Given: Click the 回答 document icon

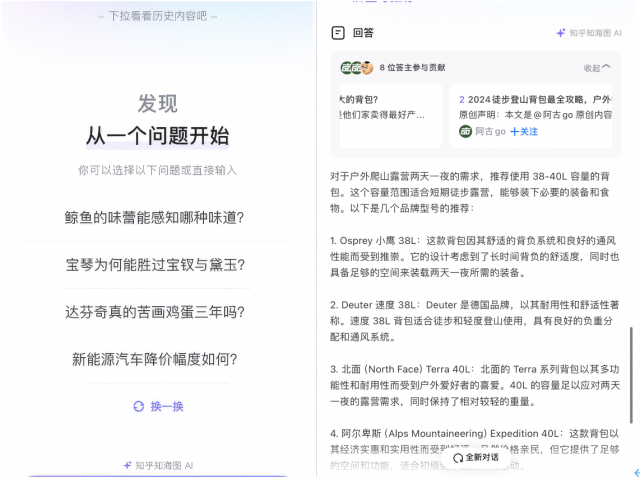Looking at the screenshot, I should pyautogui.click(x=338, y=33).
